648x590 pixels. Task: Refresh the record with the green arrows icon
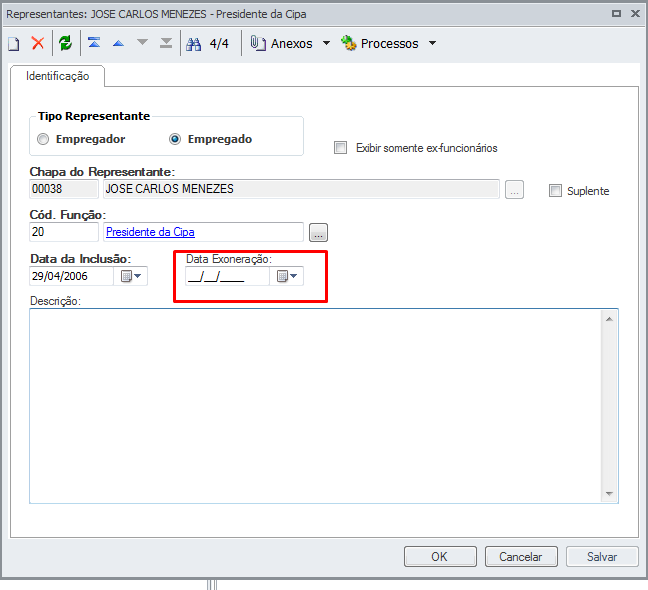(65, 43)
